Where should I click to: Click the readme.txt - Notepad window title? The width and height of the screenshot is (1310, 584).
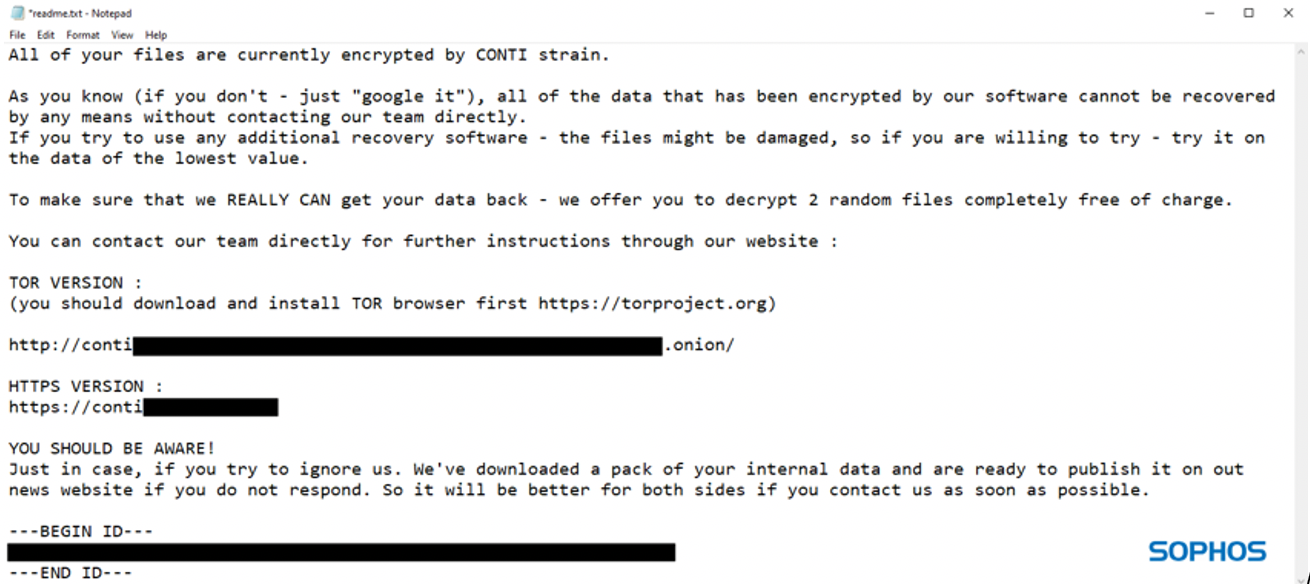(81, 13)
